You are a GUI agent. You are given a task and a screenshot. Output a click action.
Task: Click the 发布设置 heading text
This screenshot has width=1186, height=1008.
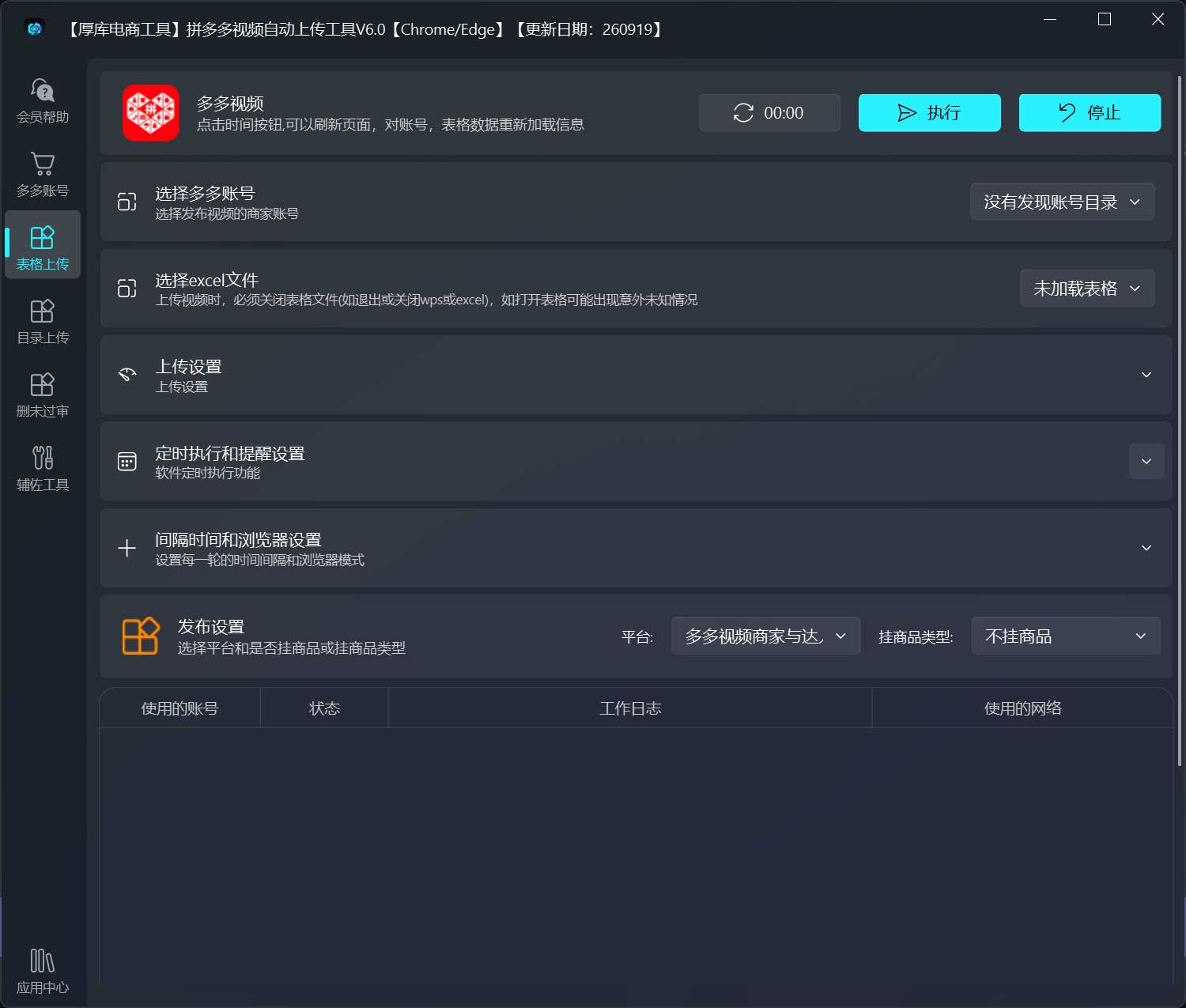(211, 627)
